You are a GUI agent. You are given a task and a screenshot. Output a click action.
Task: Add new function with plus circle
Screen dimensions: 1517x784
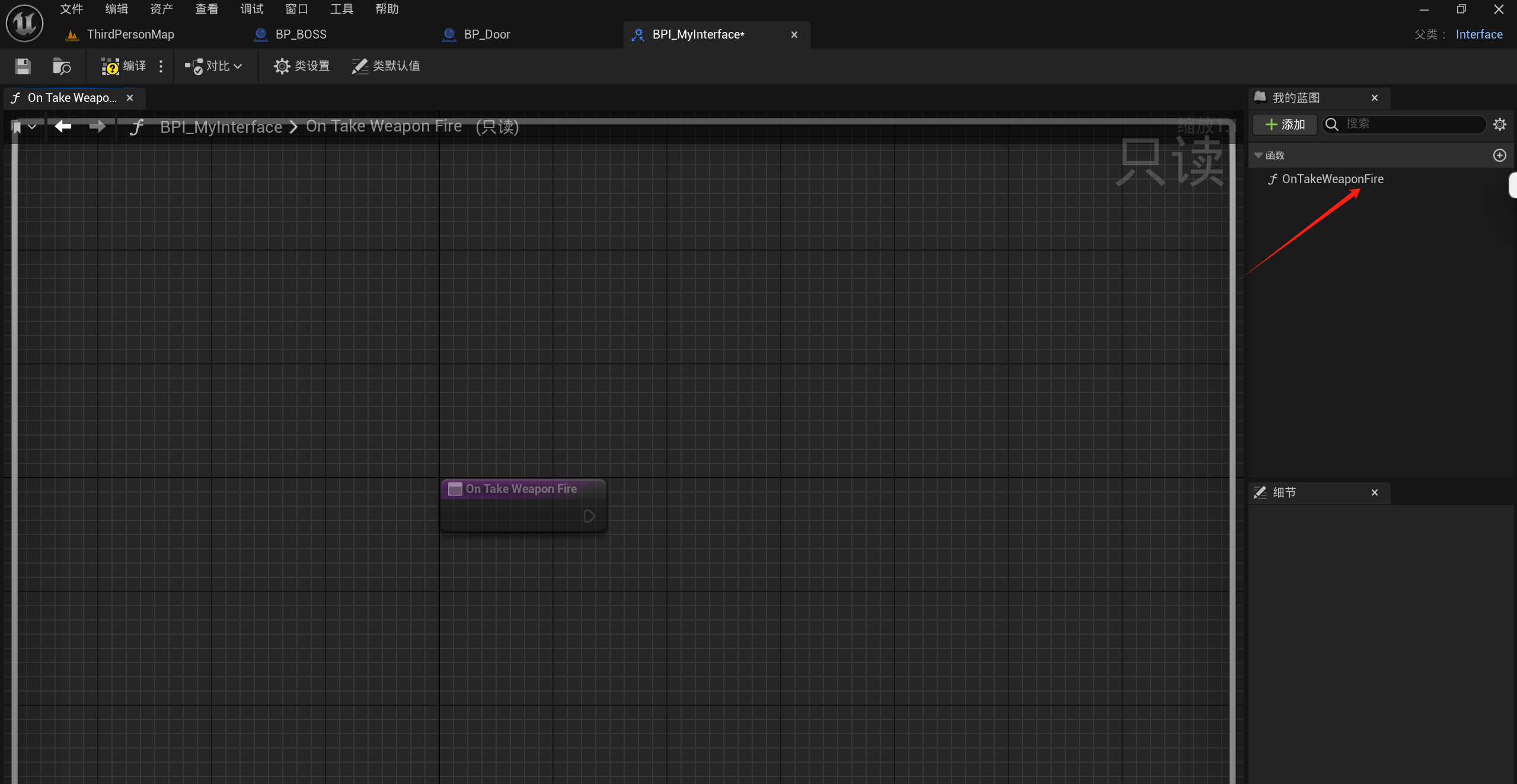click(x=1499, y=155)
